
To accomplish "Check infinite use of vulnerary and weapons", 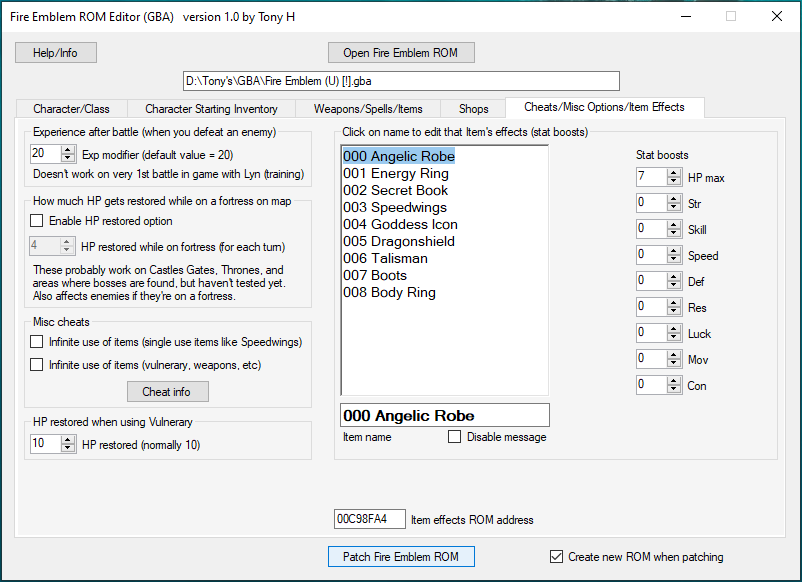I will click(37, 365).
